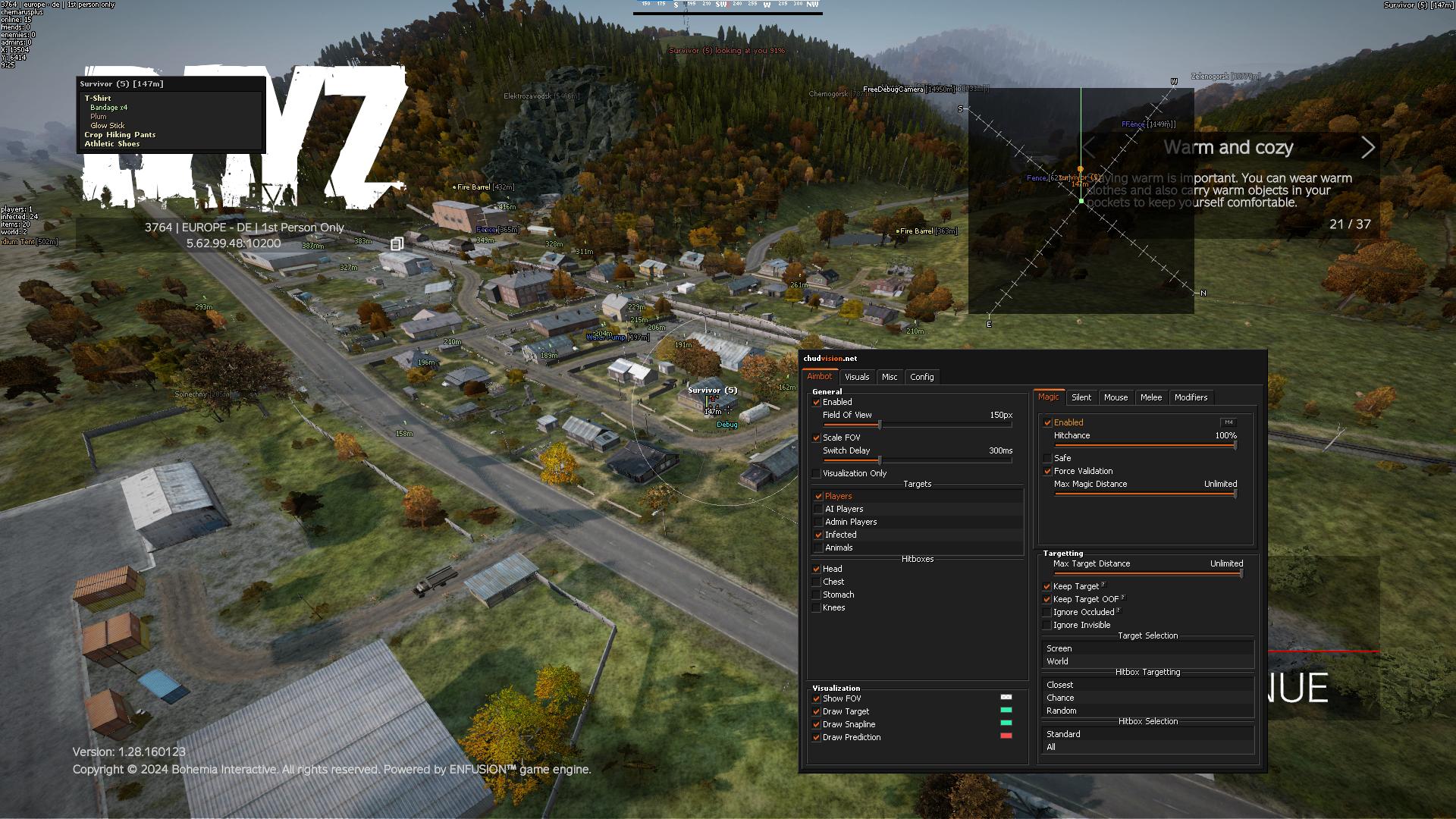Click the Field Of View slider handle

[880, 425]
